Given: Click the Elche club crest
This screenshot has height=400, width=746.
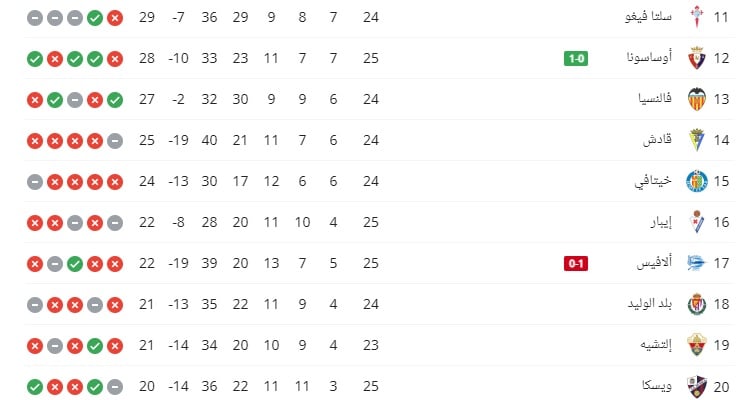Looking at the screenshot, I should pos(697,345).
